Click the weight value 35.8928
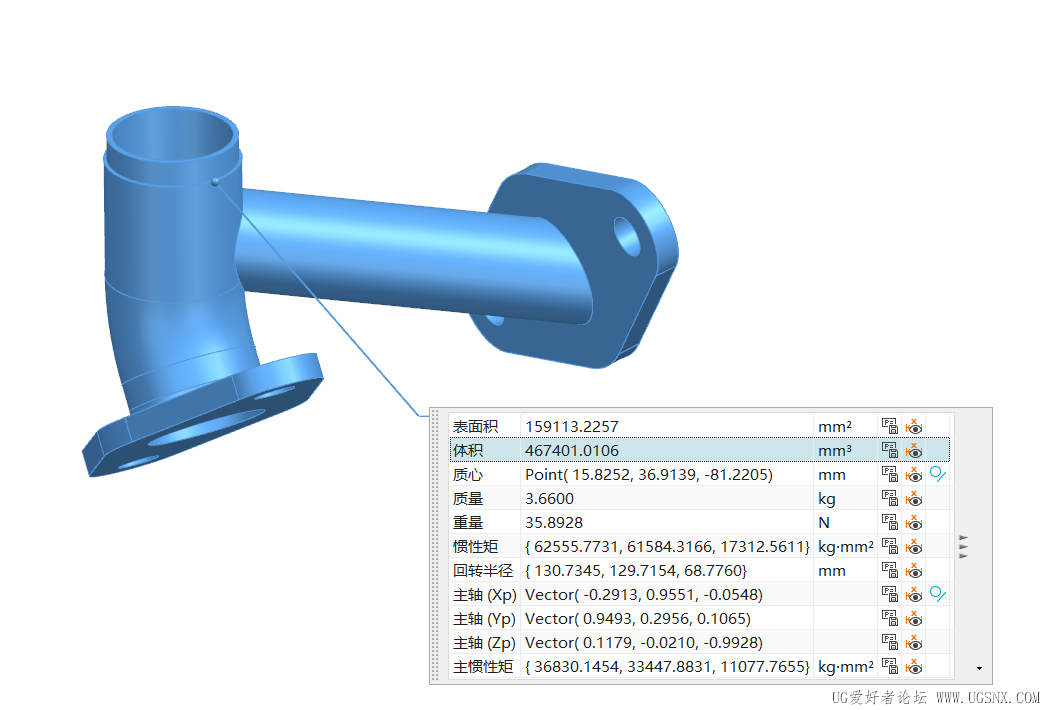Screen dimensions: 1045x710 [554, 523]
